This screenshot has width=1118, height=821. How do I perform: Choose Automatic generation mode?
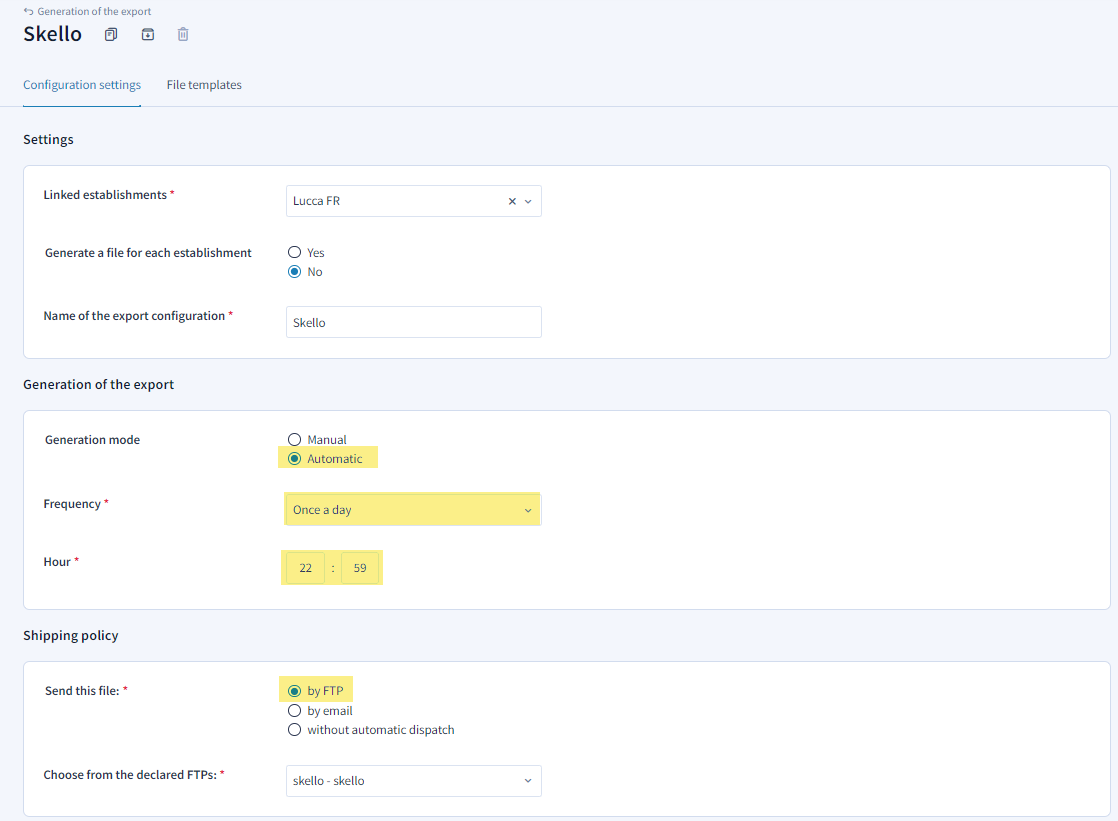point(294,459)
